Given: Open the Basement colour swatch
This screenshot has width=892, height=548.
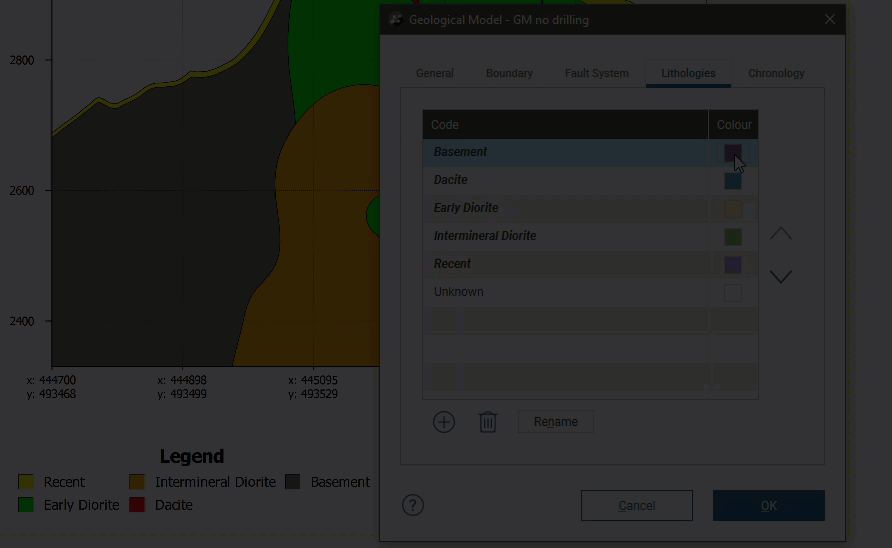Looking at the screenshot, I should pyautogui.click(x=733, y=153).
